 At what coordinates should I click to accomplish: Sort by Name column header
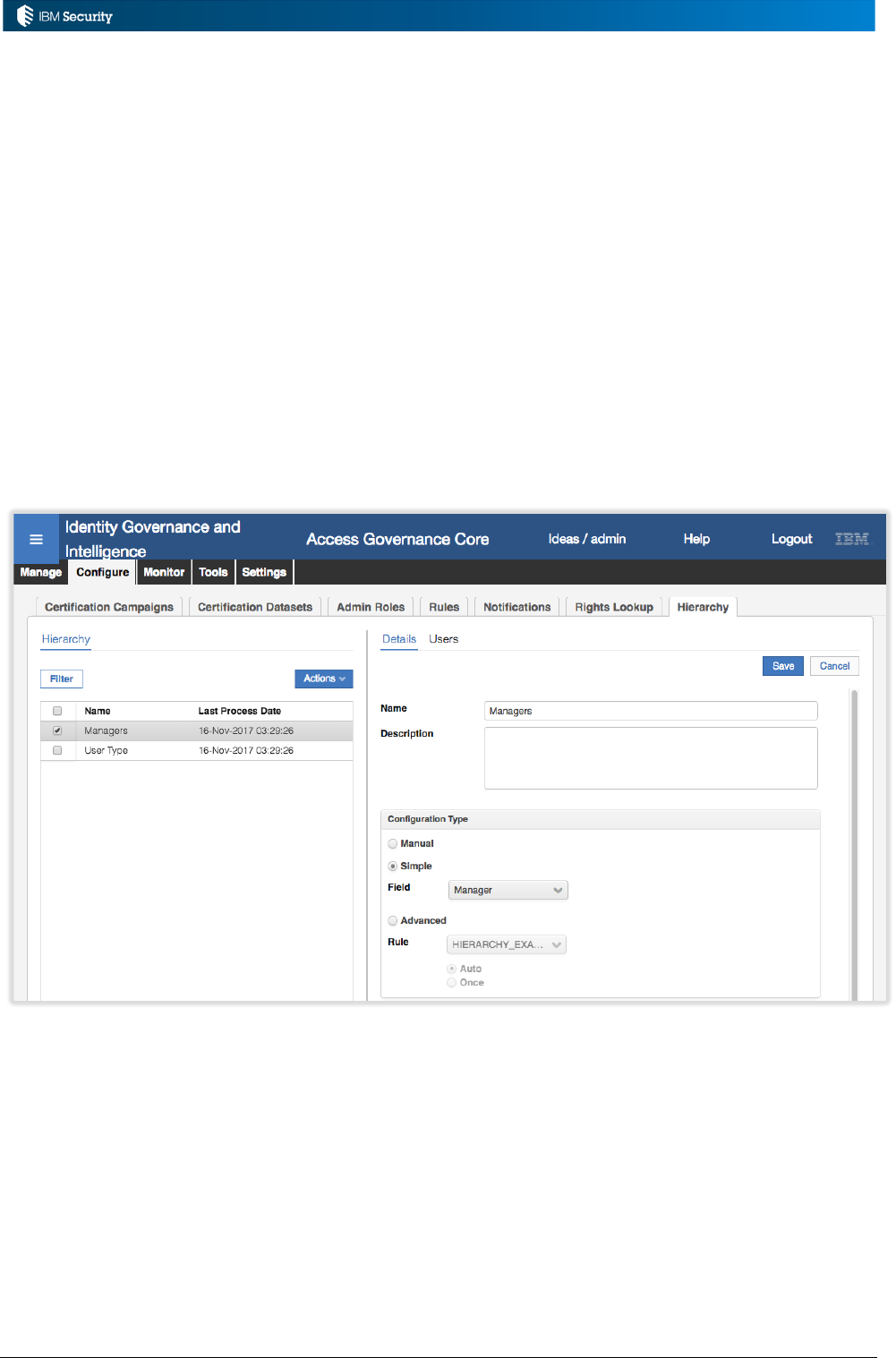tap(98, 711)
